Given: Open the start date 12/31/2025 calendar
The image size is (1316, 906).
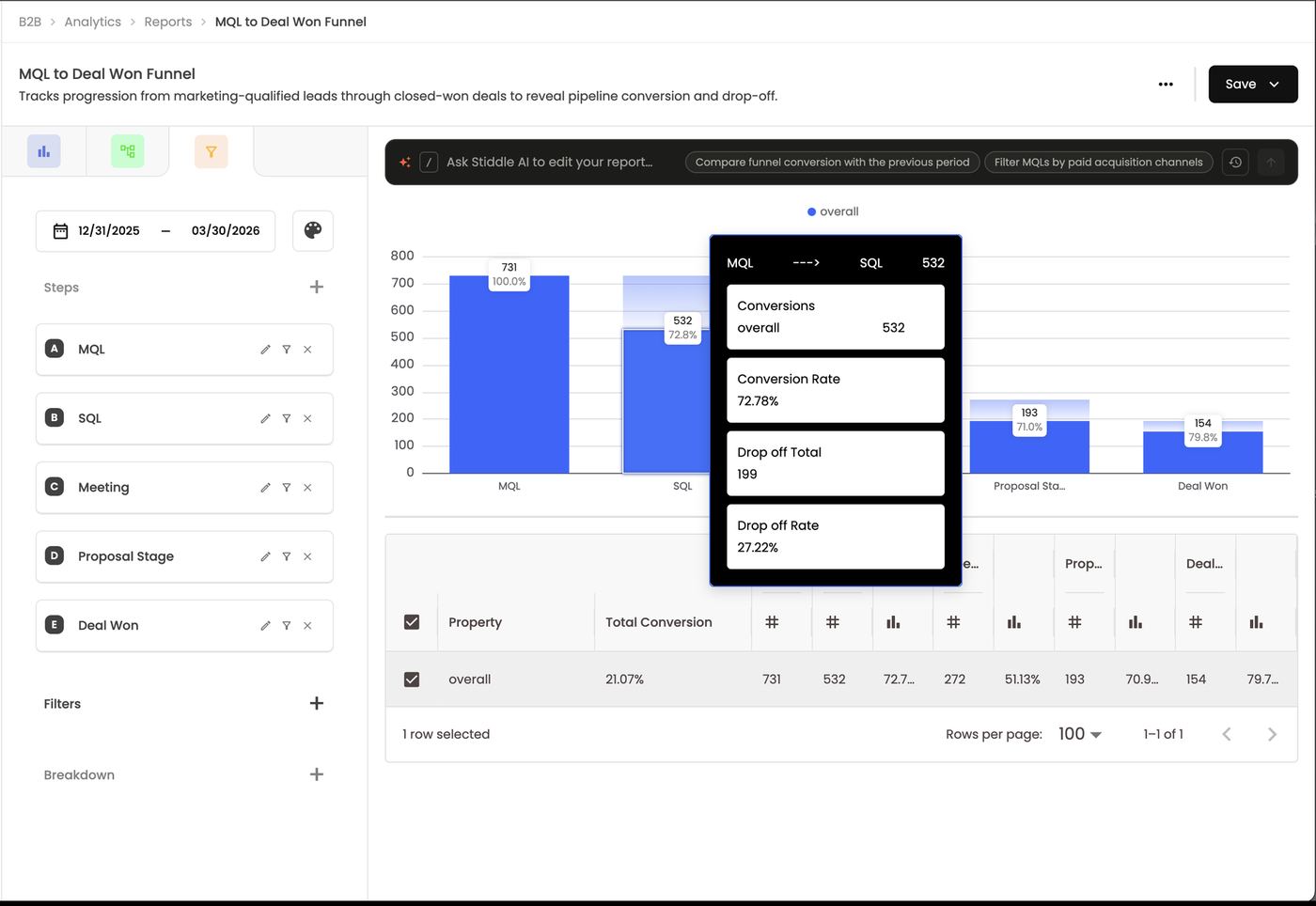Looking at the screenshot, I should (x=97, y=230).
